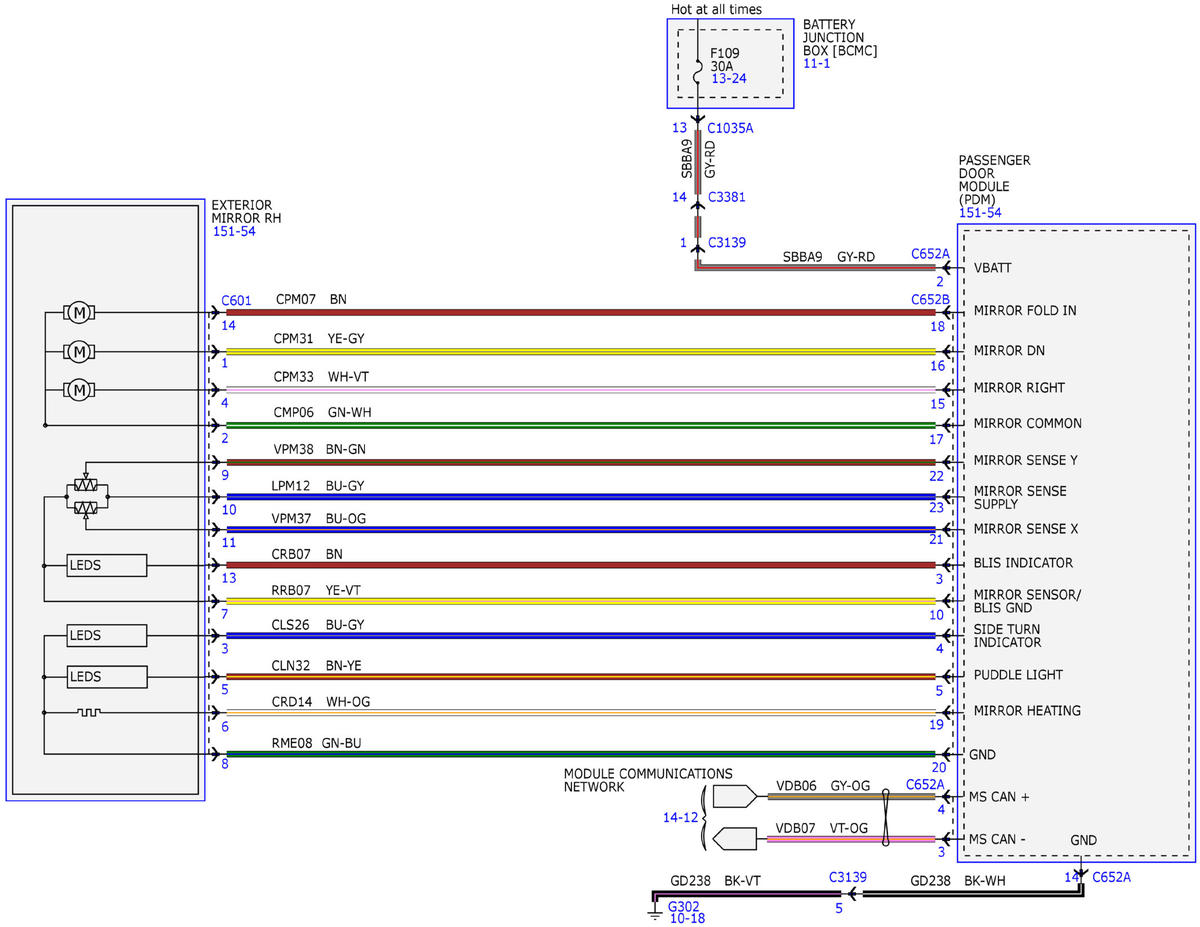Screen dimensions: 1200x927
Task: Select the mirror position sensor potentiometer symbol
Action: click(x=86, y=497)
